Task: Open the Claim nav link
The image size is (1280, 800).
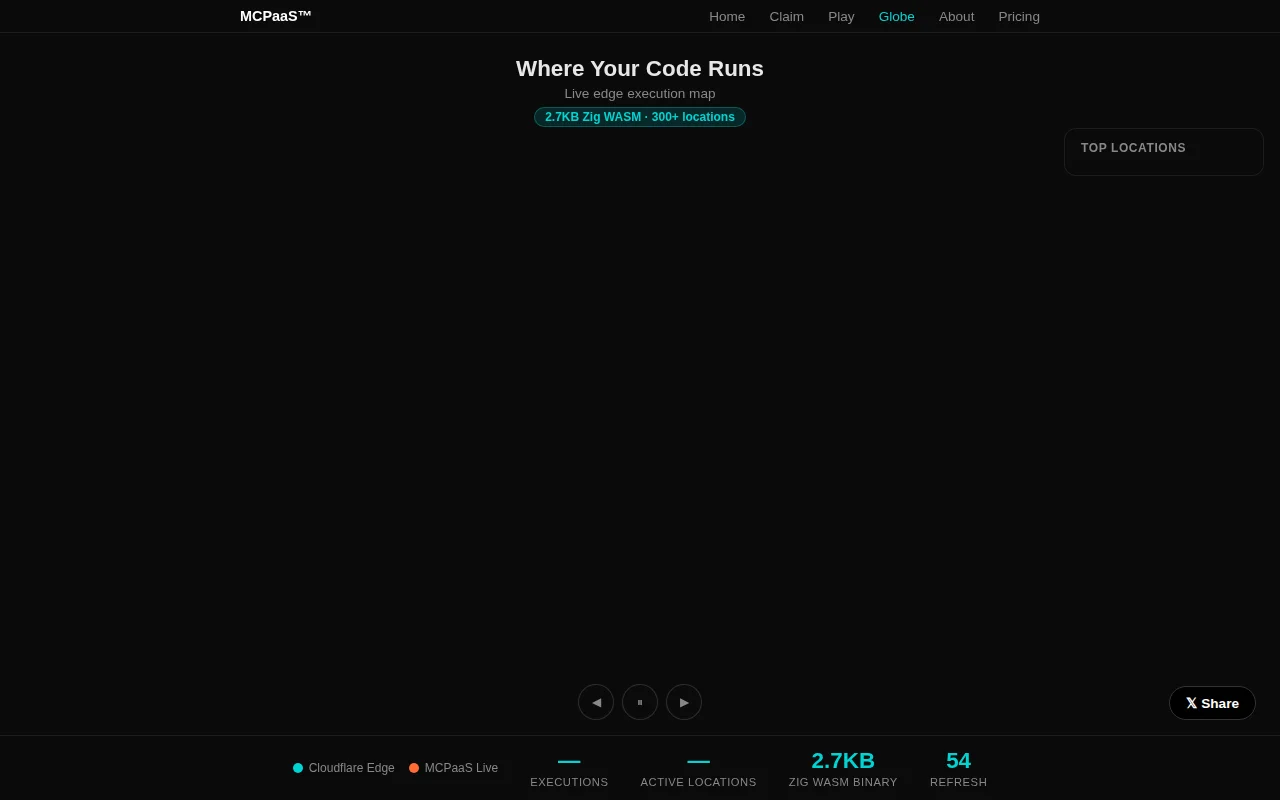Action: (x=786, y=16)
